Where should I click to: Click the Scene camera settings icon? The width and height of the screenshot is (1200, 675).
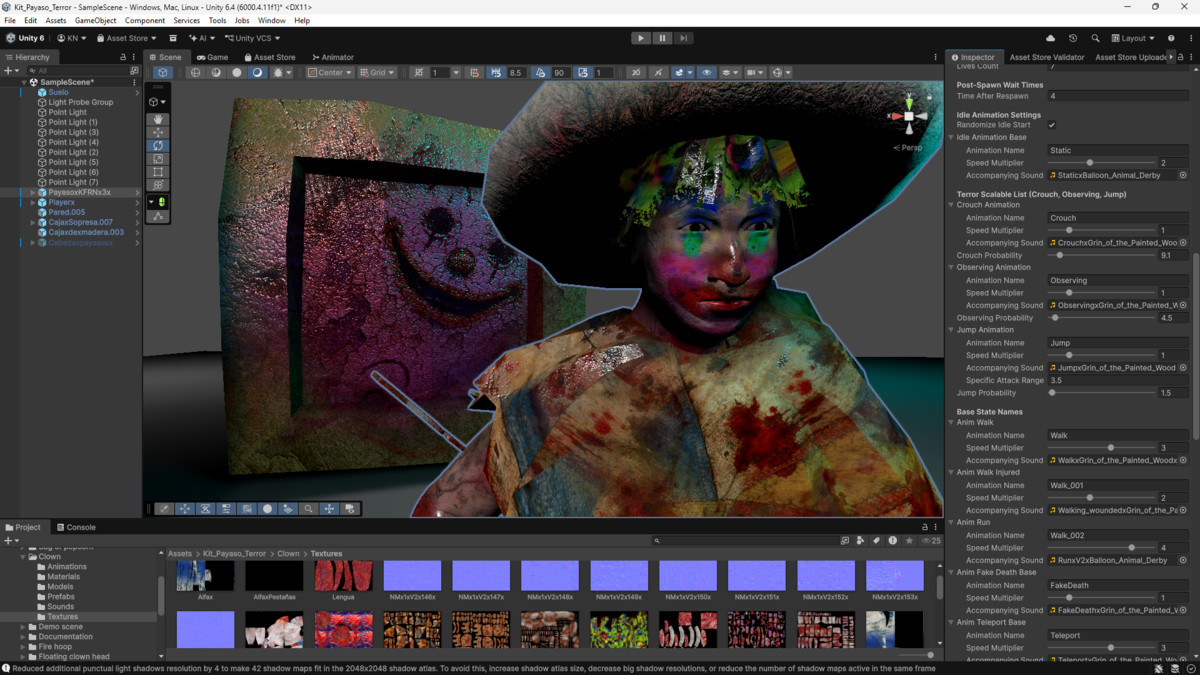click(755, 72)
